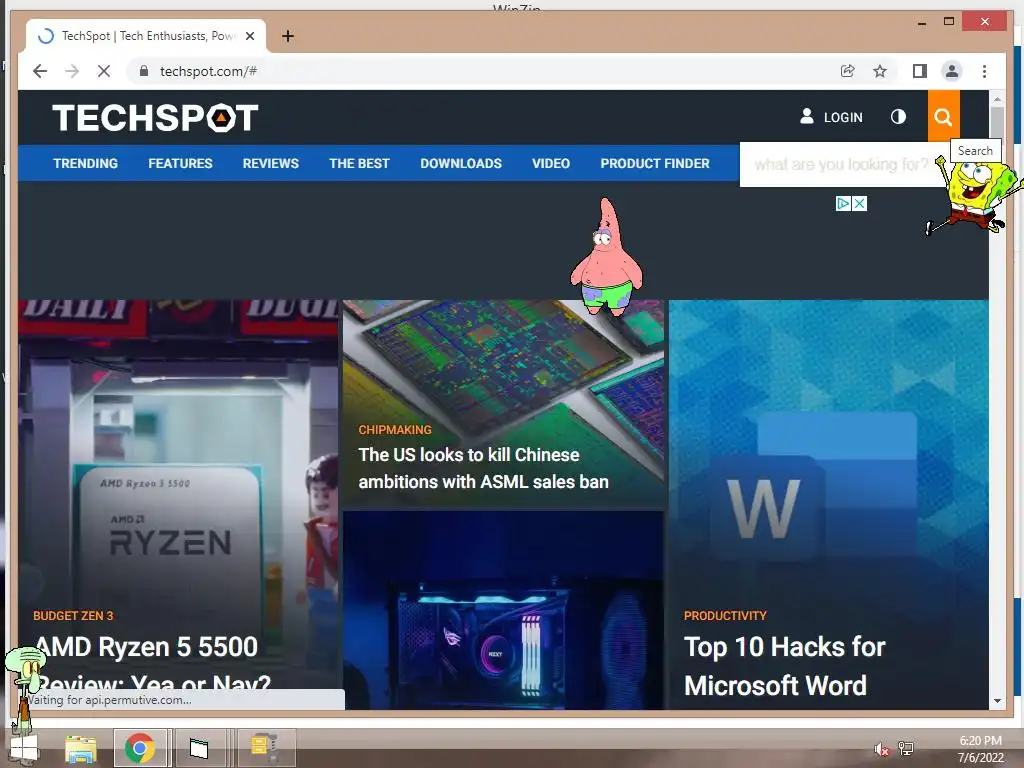Click the vertical scrollbar thumb
The image size is (1024, 768).
pos(997,123)
